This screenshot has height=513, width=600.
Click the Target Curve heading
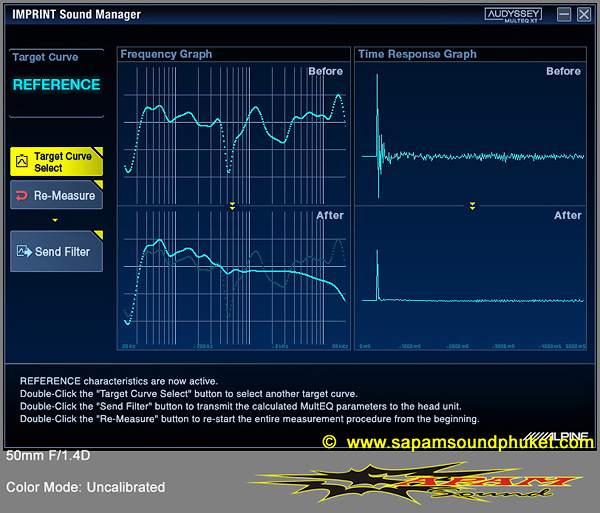tap(45, 57)
